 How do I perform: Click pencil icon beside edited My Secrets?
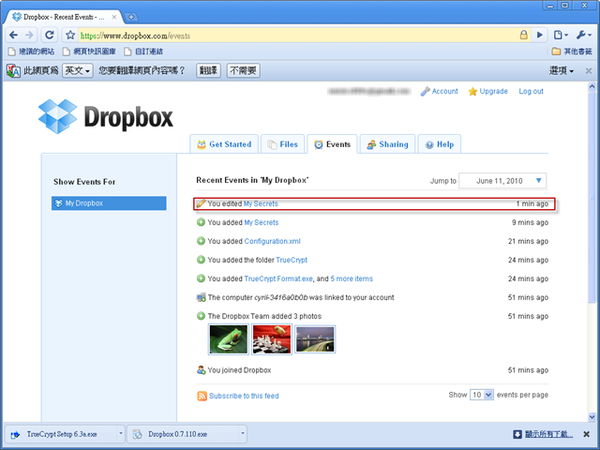[201, 204]
